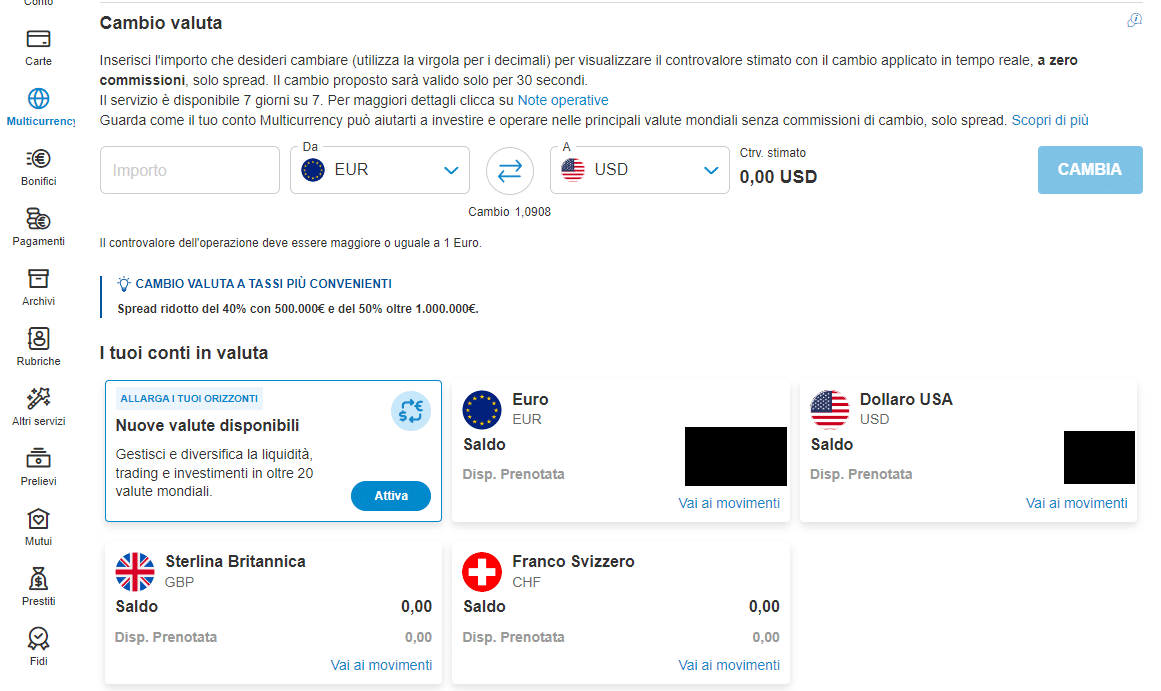This screenshot has width=1161, height=691.
Task: Open the Mutui house icon
Action: click(x=39, y=518)
